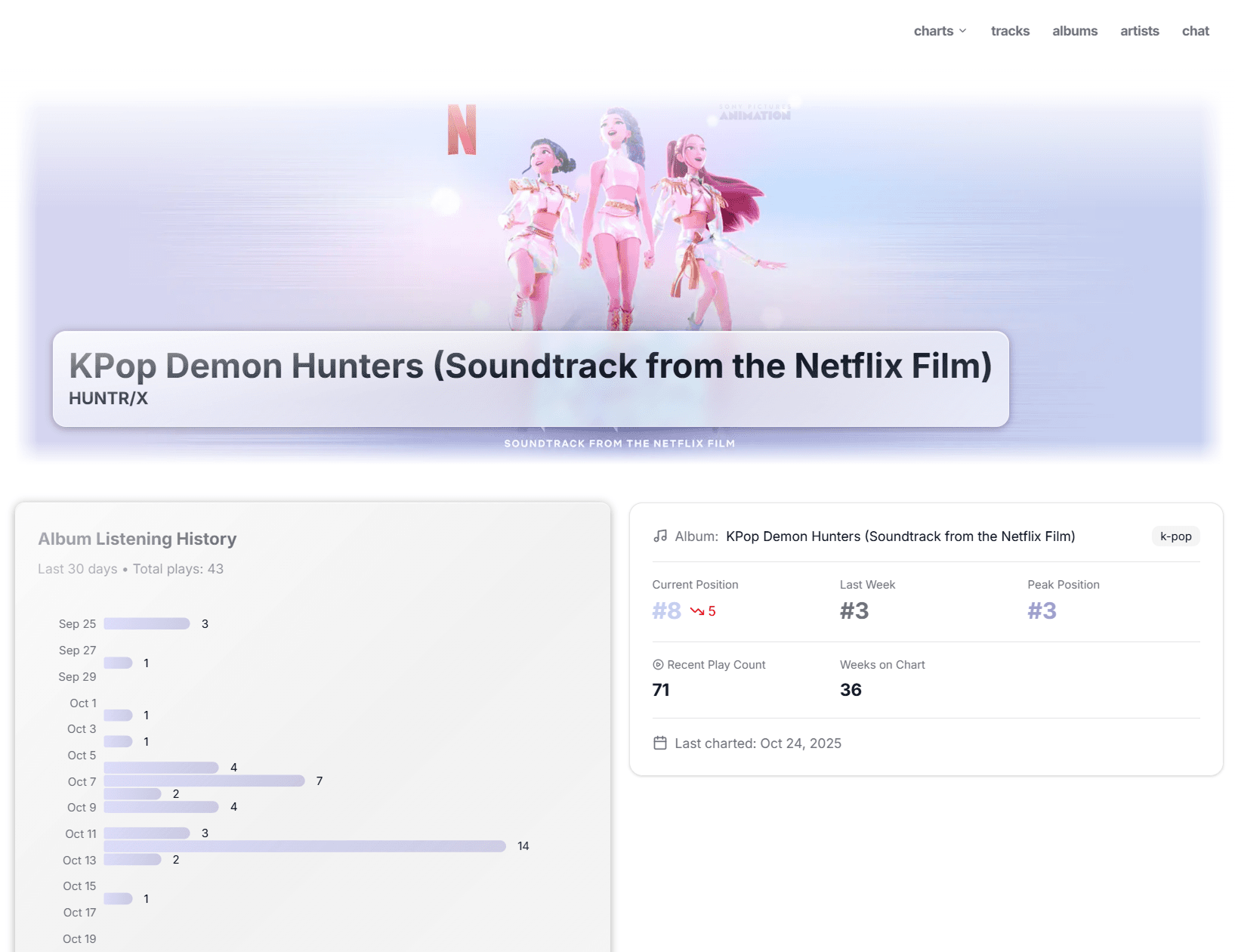Click the Sep 25 bar with 3 plays
Viewport: 1235px width, 952px height.
(x=147, y=623)
